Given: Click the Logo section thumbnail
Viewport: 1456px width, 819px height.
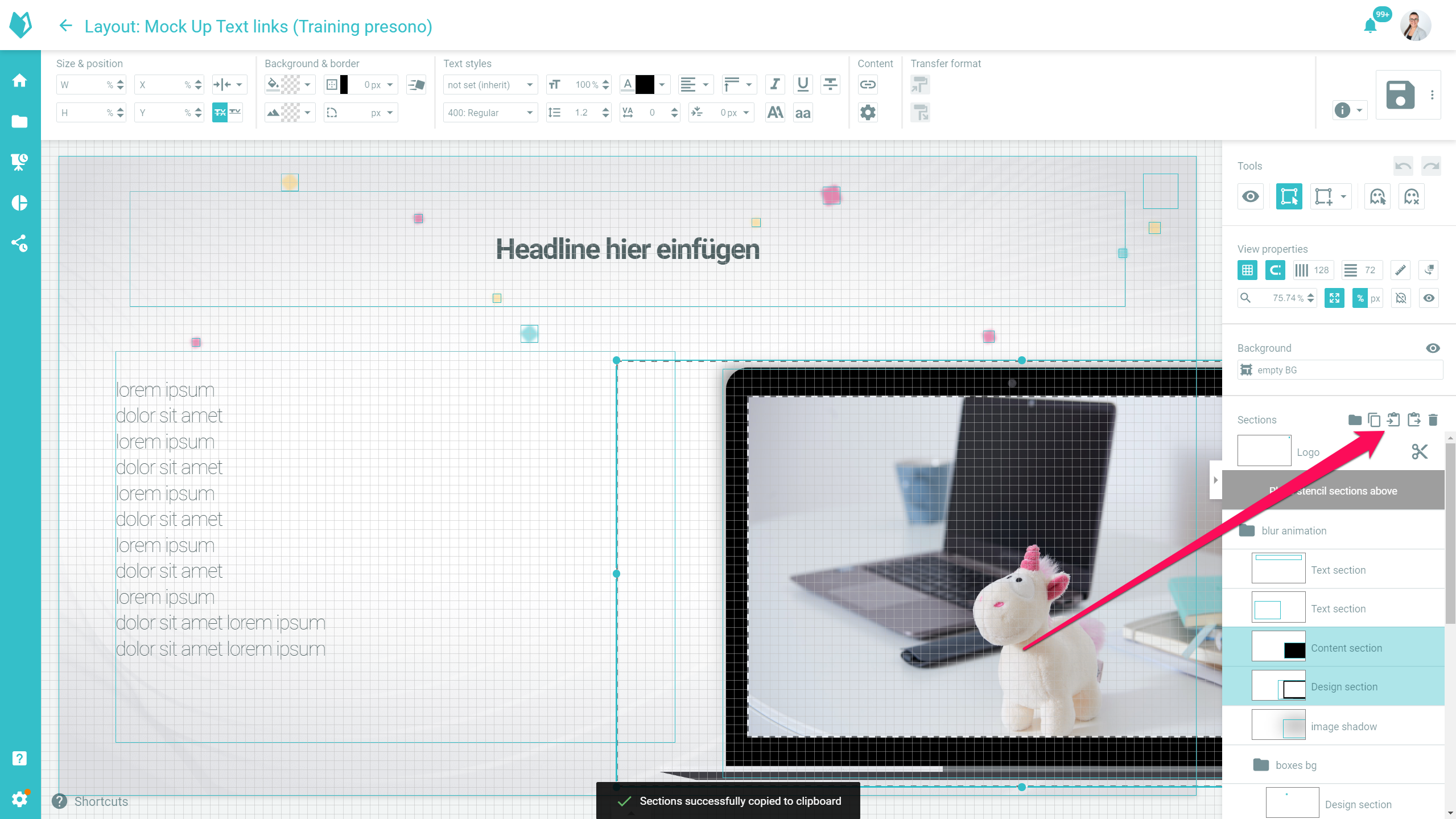Looking at the screenshot, I should (x=1264, y=451).
